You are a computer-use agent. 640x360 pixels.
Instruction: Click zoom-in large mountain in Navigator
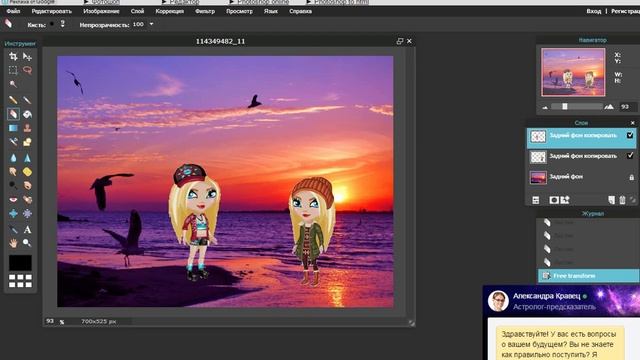tap(609, 107)
